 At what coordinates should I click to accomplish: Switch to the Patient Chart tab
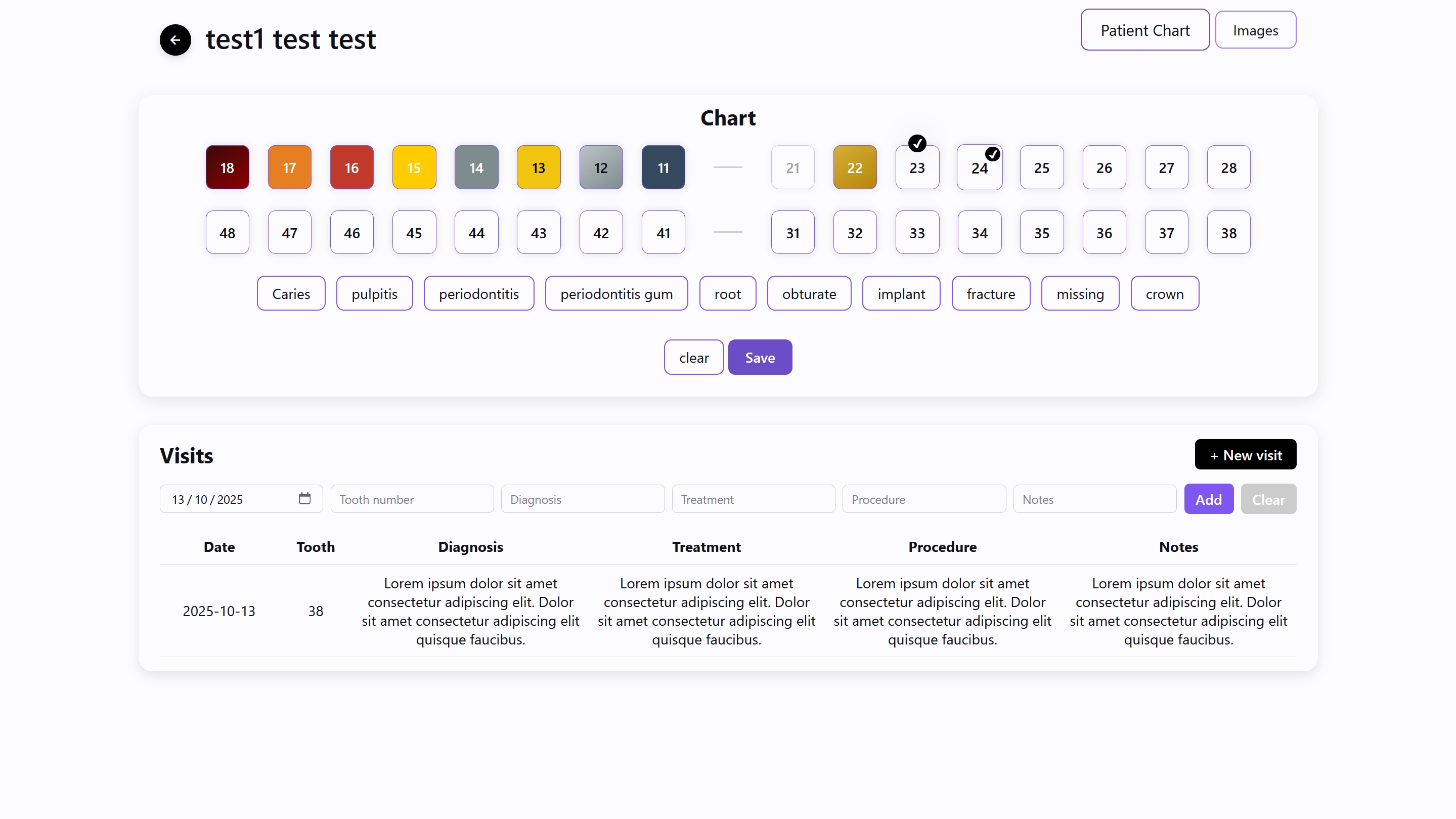1144,30
